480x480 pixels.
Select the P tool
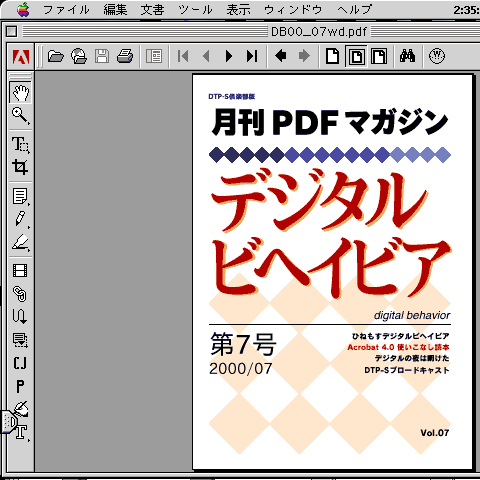[20, 386]
